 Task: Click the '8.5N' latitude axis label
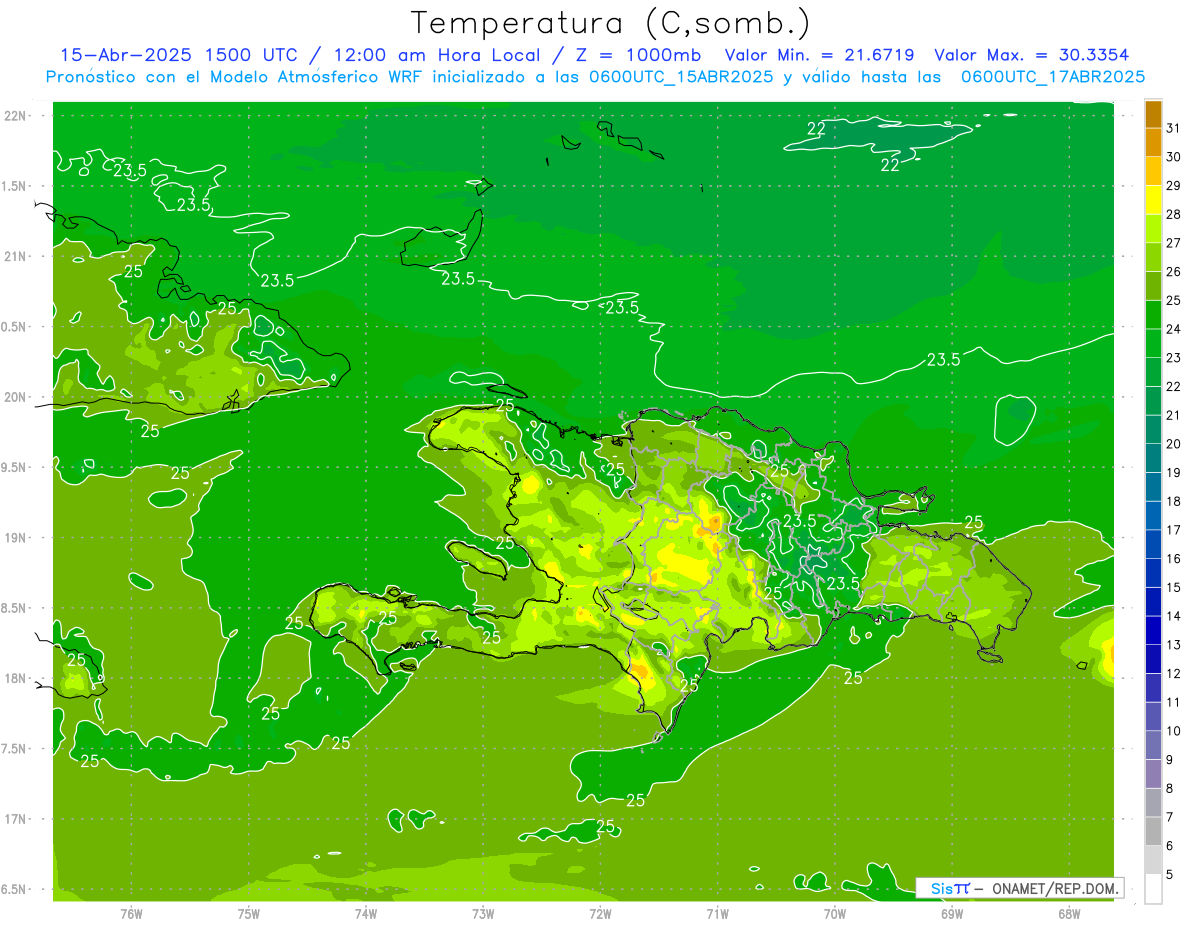(14, 608)
